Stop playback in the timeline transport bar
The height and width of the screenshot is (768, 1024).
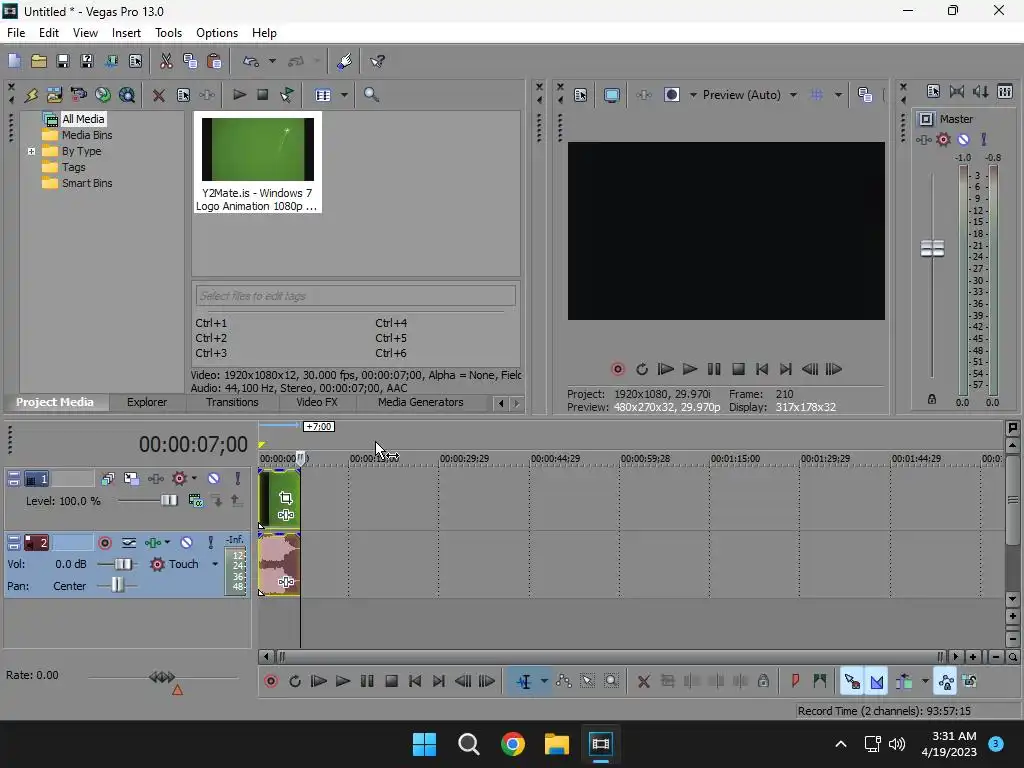pos(391,682)
